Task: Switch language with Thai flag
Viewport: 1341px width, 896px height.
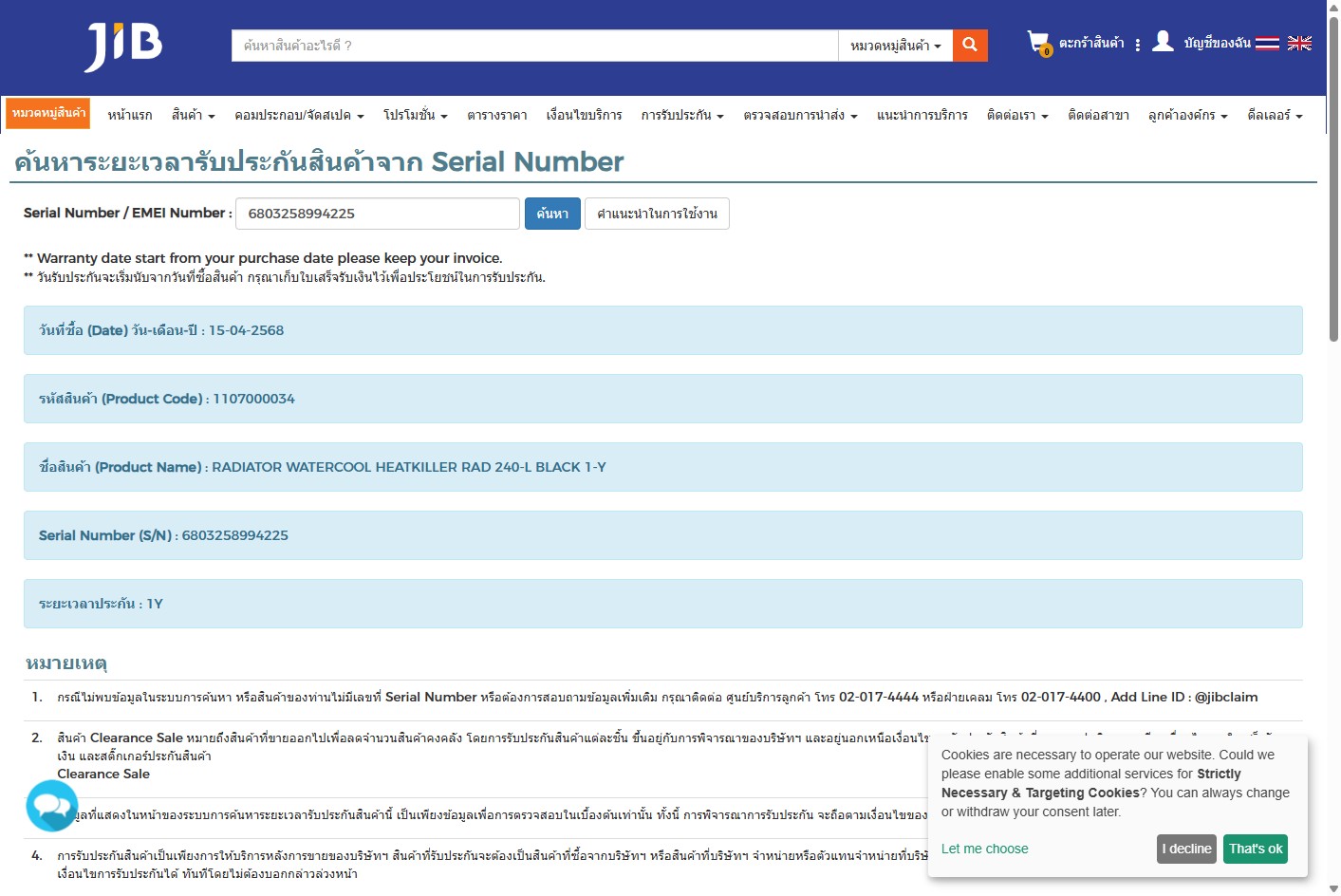Action: click(x=1267, y=43)
